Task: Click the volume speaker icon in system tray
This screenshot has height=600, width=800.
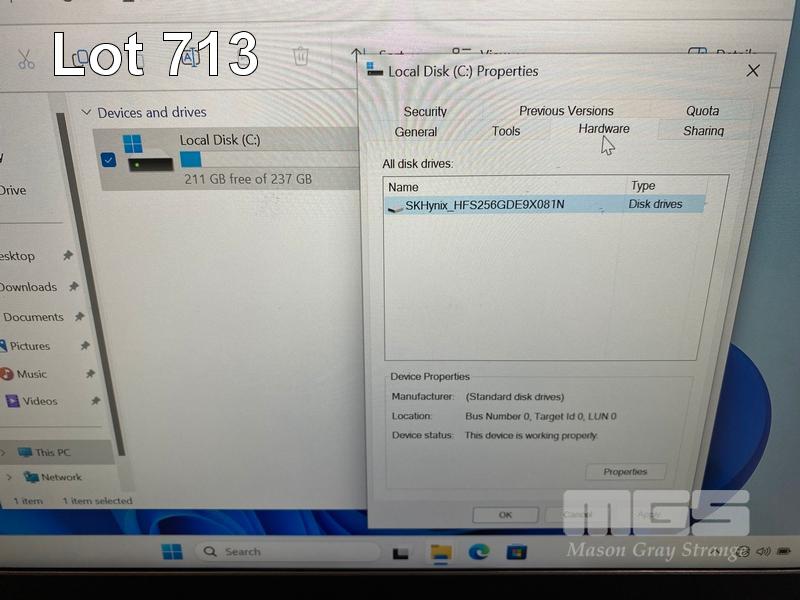Action: pyautogui.click(x=763, y=551)
